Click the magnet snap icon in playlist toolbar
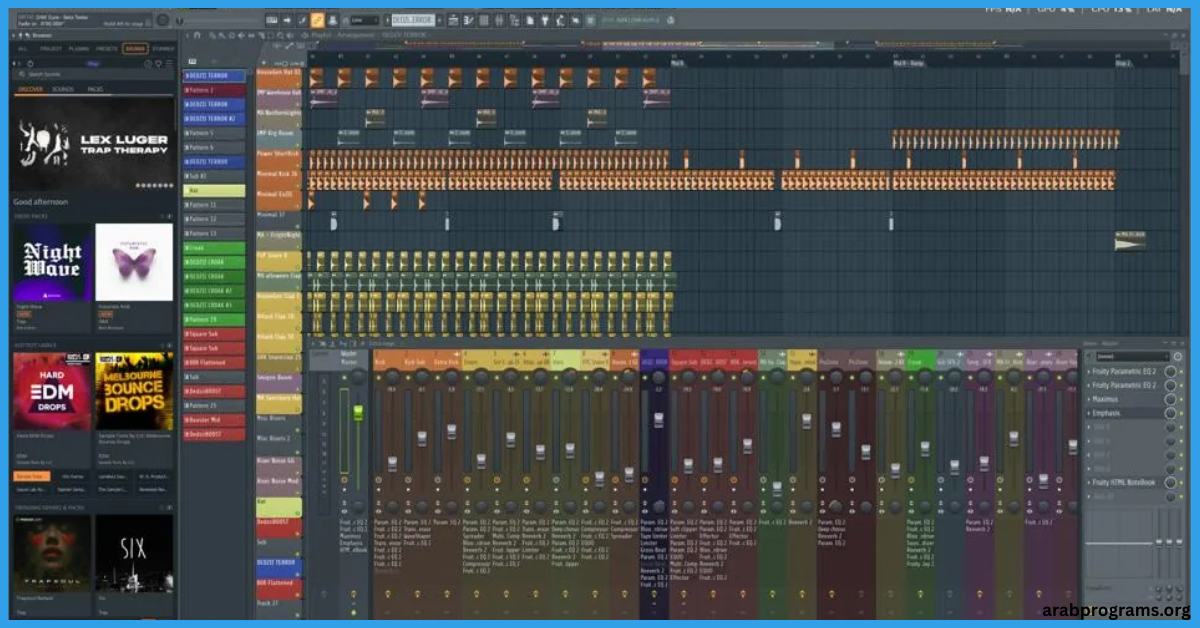The height and width of the screenshot is (628, 1200). click(197, 35)
